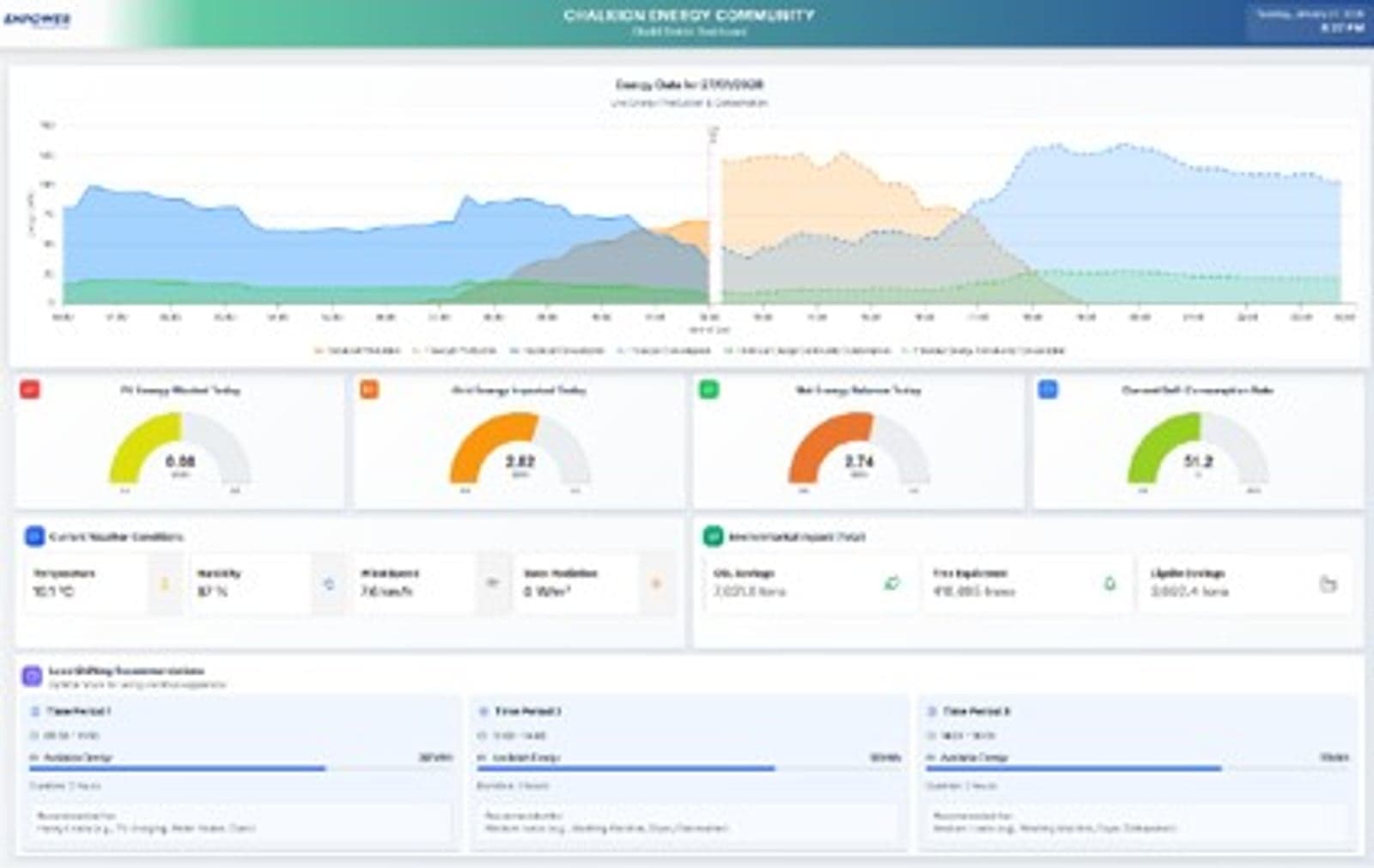Click the dark orange gauge showing 2.74
Image resolution: width=1374 pixels, height=868 pixels.
(860, 448)
